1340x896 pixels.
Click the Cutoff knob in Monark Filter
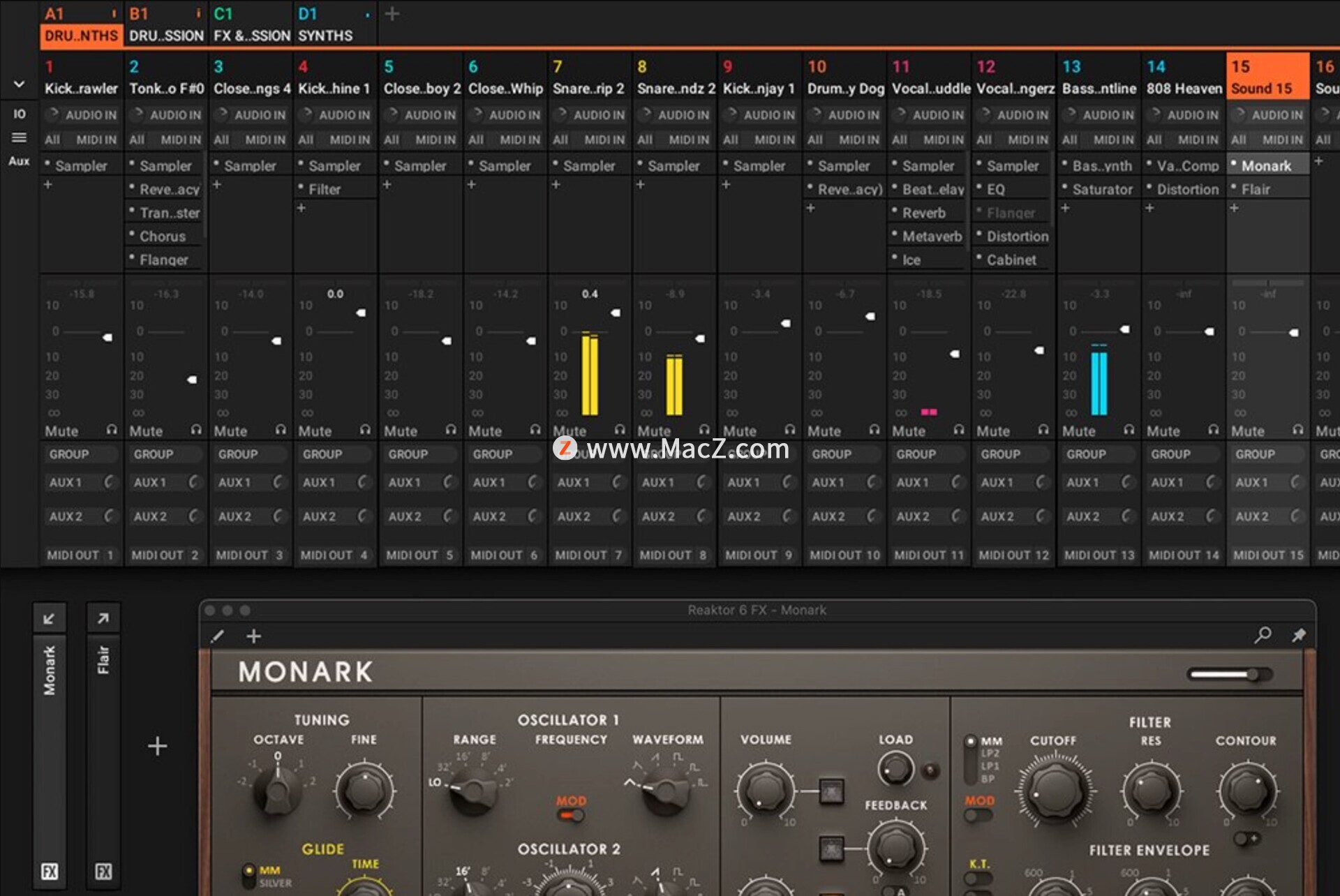click(x=1055, y=790)
